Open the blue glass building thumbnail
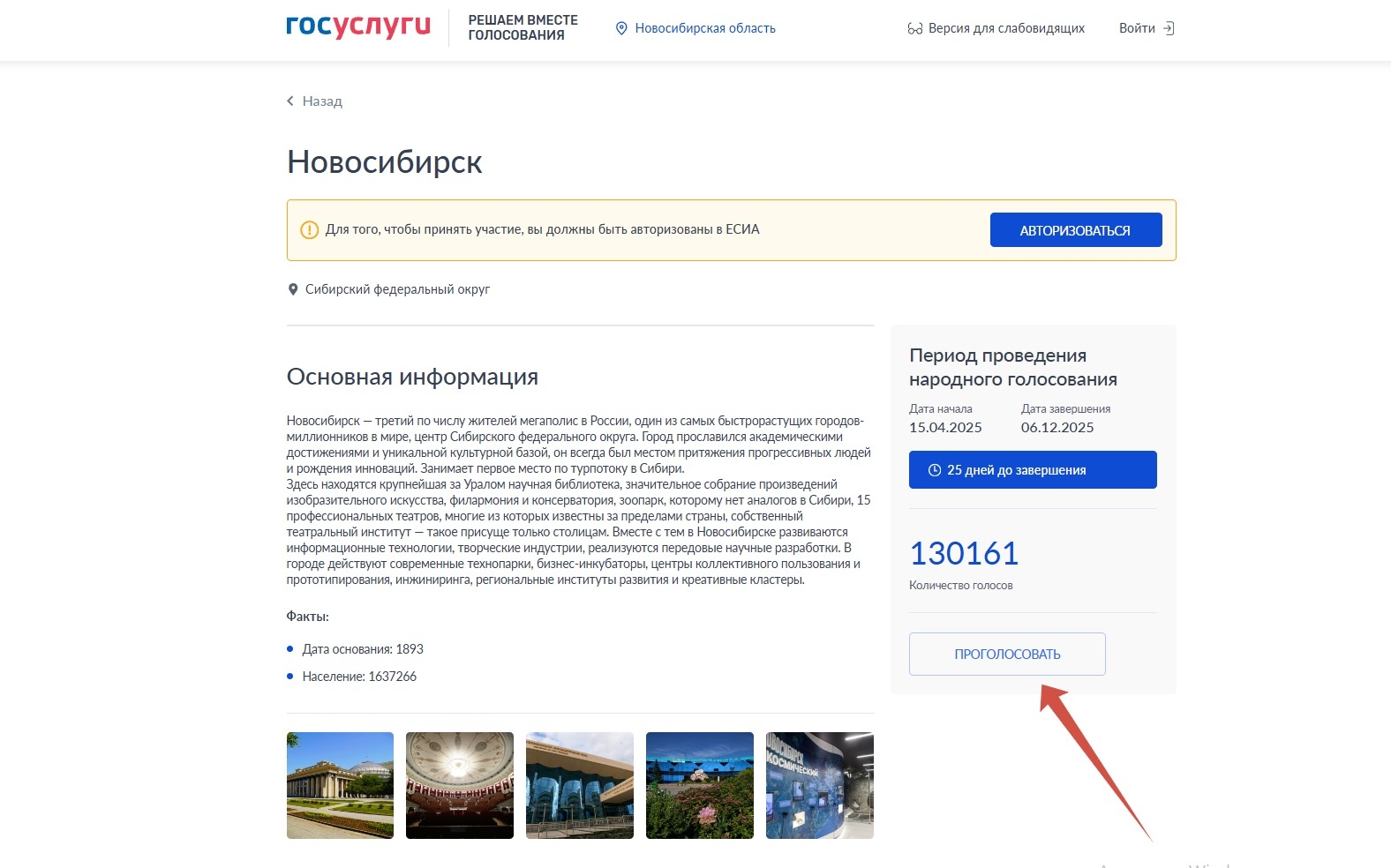Screen dimensions: 1391x868 (580, 785)
